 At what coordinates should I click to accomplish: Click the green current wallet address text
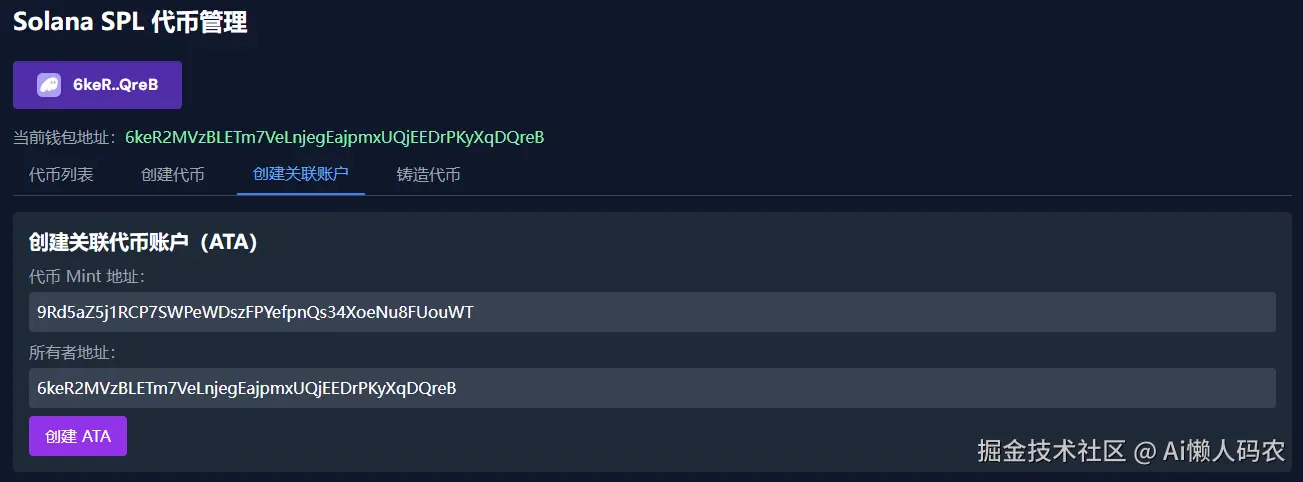(x=334, y=137)
